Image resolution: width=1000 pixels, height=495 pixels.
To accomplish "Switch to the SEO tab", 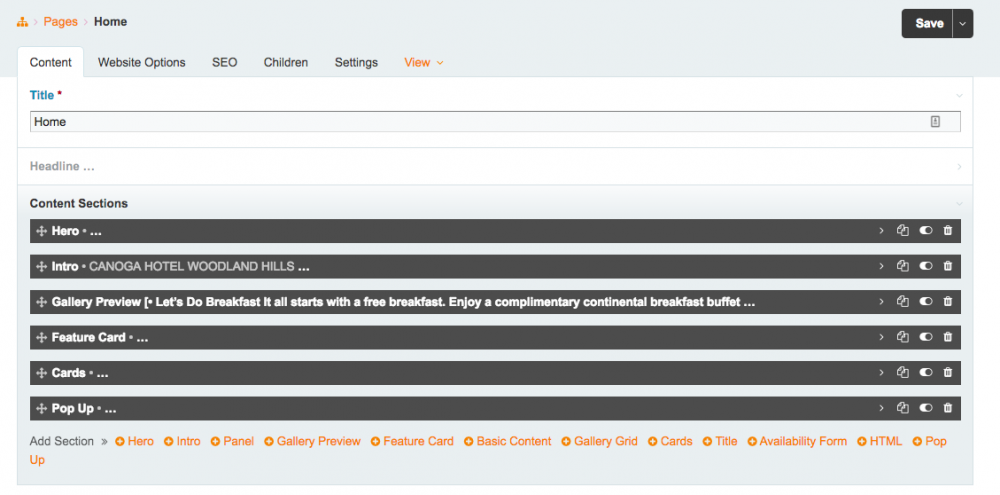I will (224, 62).
